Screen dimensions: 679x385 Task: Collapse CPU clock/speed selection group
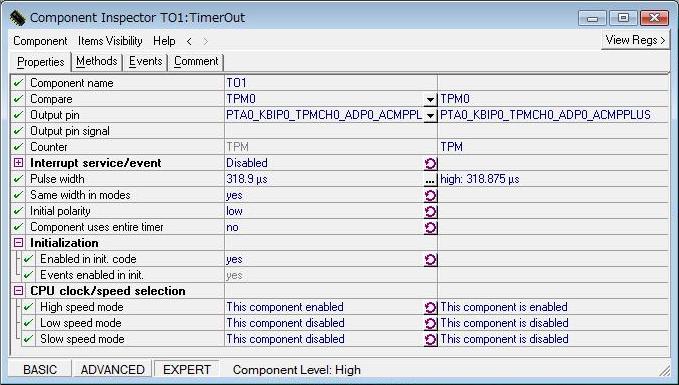pos(18,291)
